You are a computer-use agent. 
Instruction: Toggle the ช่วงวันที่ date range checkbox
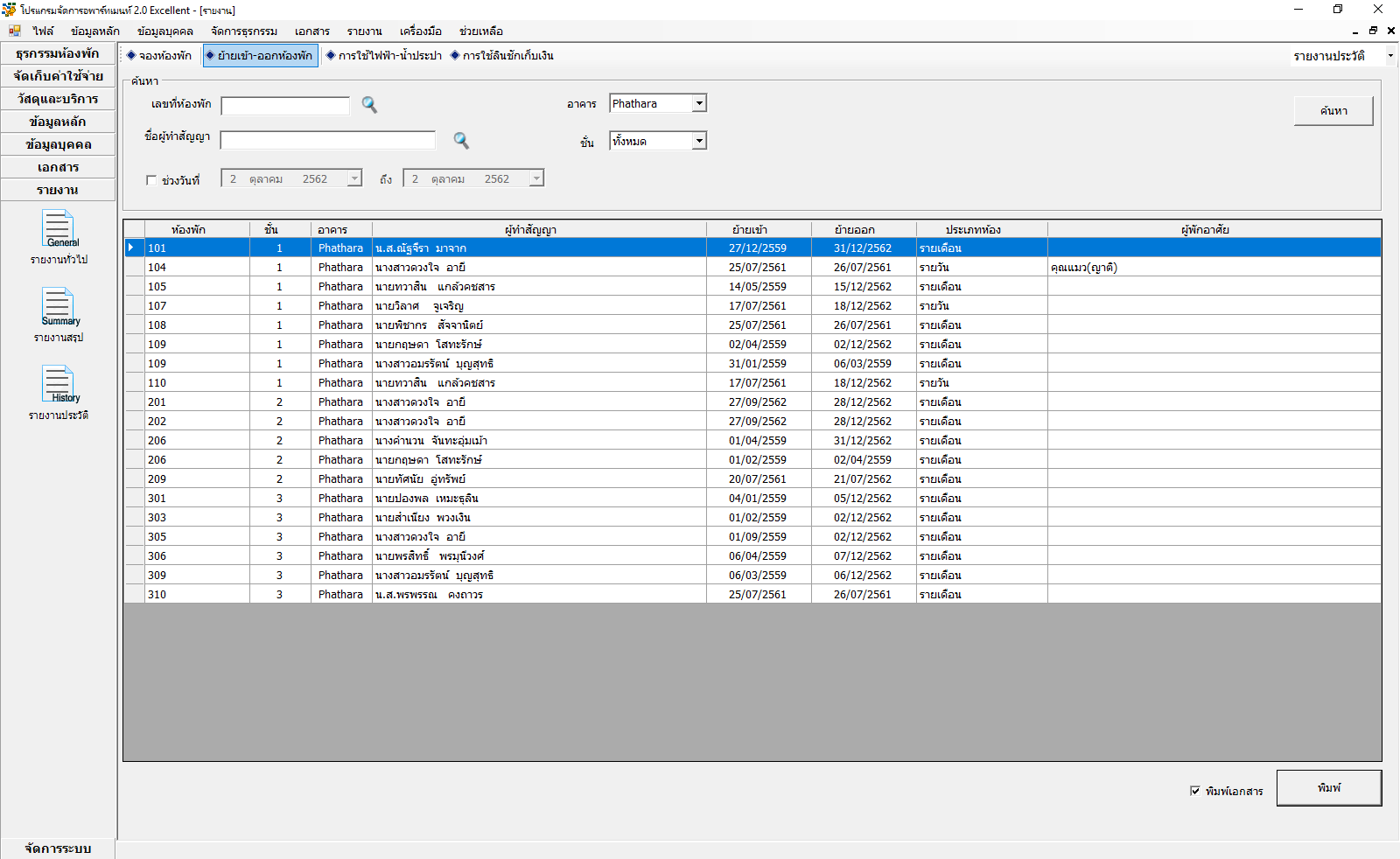(x=151, y=180)
